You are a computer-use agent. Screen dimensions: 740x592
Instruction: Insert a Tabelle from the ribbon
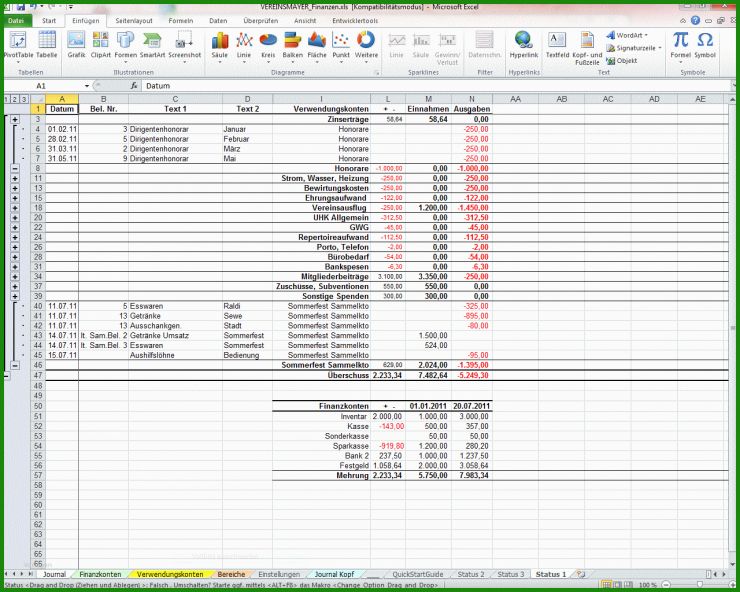(x=47, y=45)
